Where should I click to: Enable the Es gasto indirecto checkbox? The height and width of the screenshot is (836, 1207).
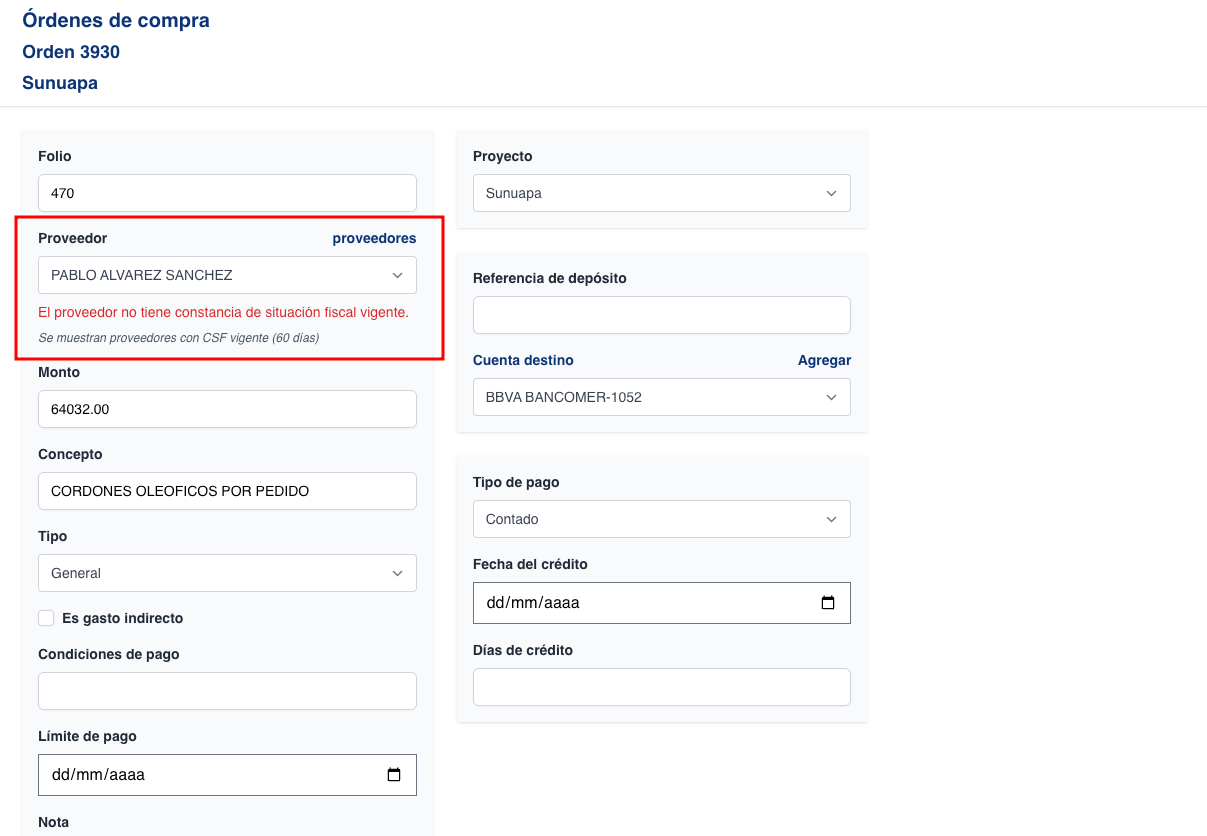(46, 618)
